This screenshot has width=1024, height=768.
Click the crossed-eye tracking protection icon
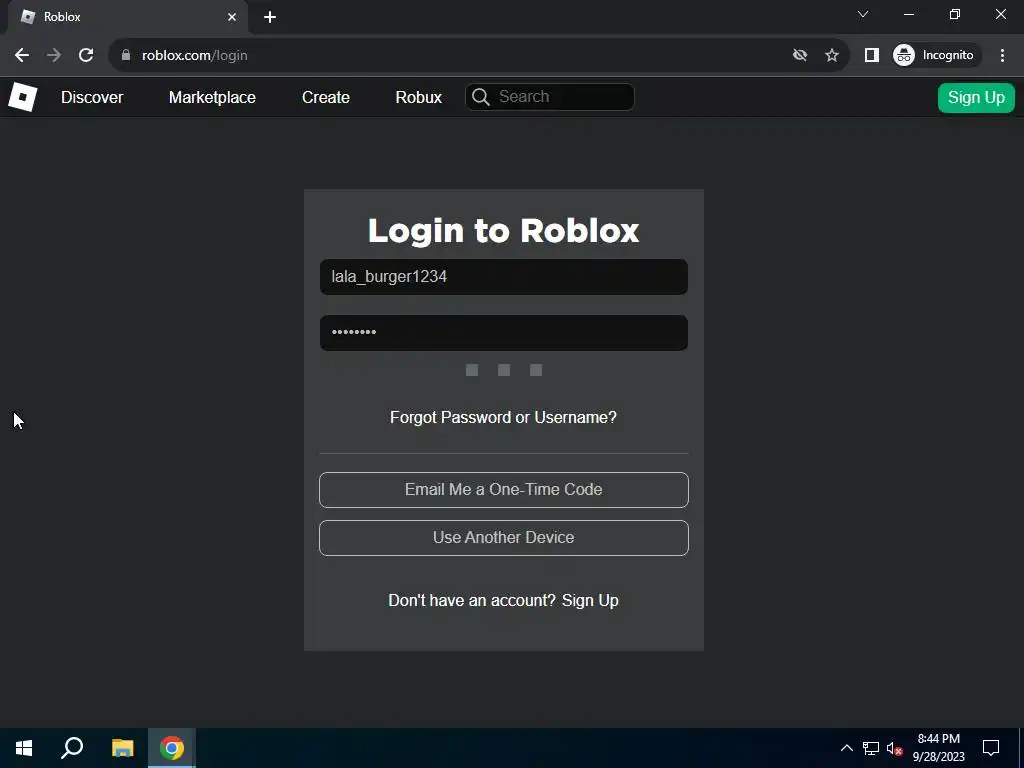799,56
